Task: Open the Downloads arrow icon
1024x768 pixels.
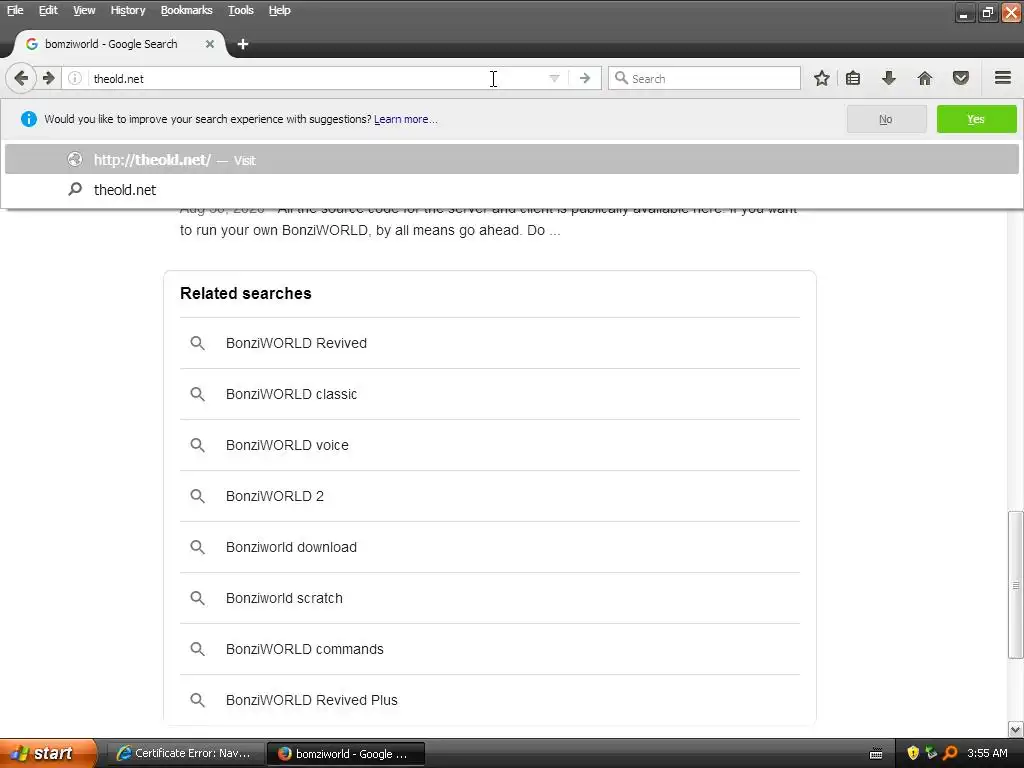Action: tap(888, 78)
